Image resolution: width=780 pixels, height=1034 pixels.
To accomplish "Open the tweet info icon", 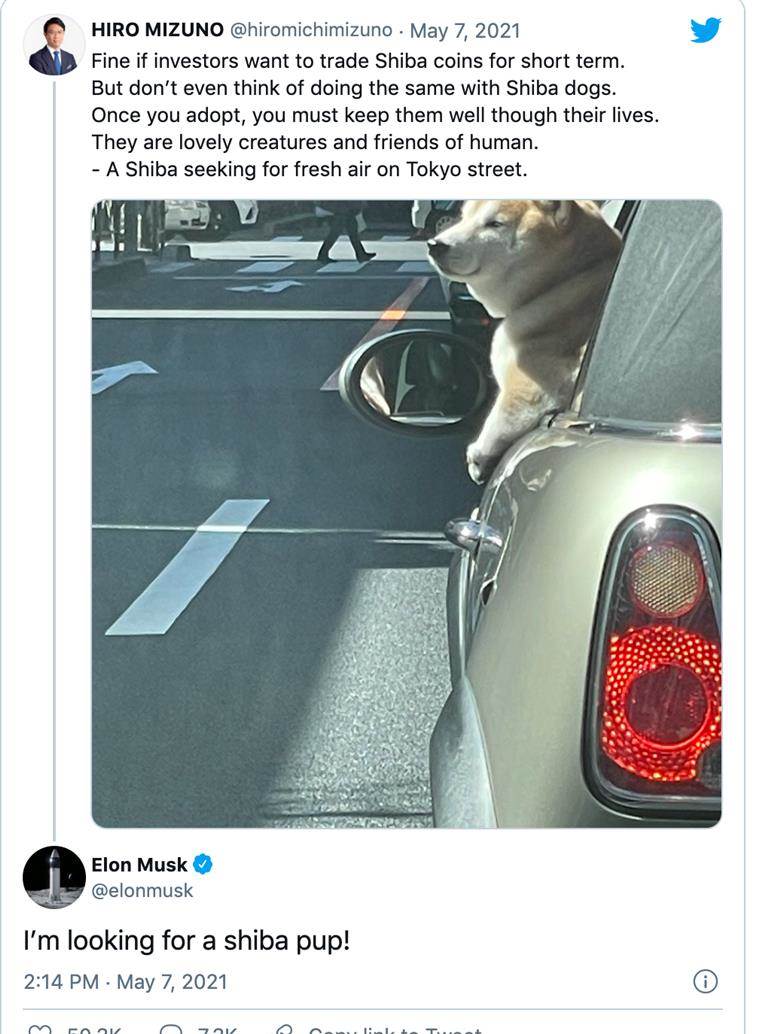I will click(705, 981).
